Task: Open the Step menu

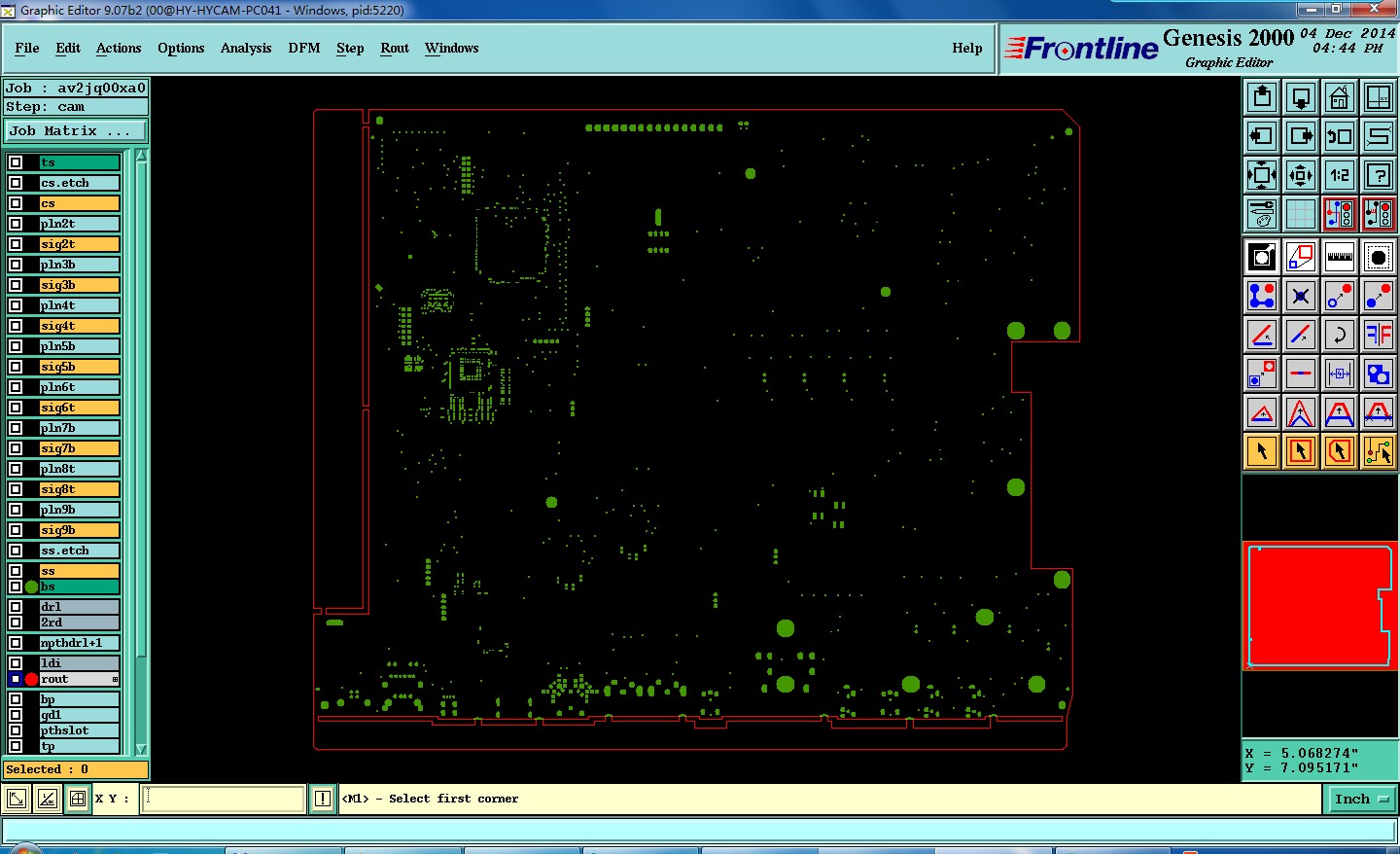Action: 350,48
